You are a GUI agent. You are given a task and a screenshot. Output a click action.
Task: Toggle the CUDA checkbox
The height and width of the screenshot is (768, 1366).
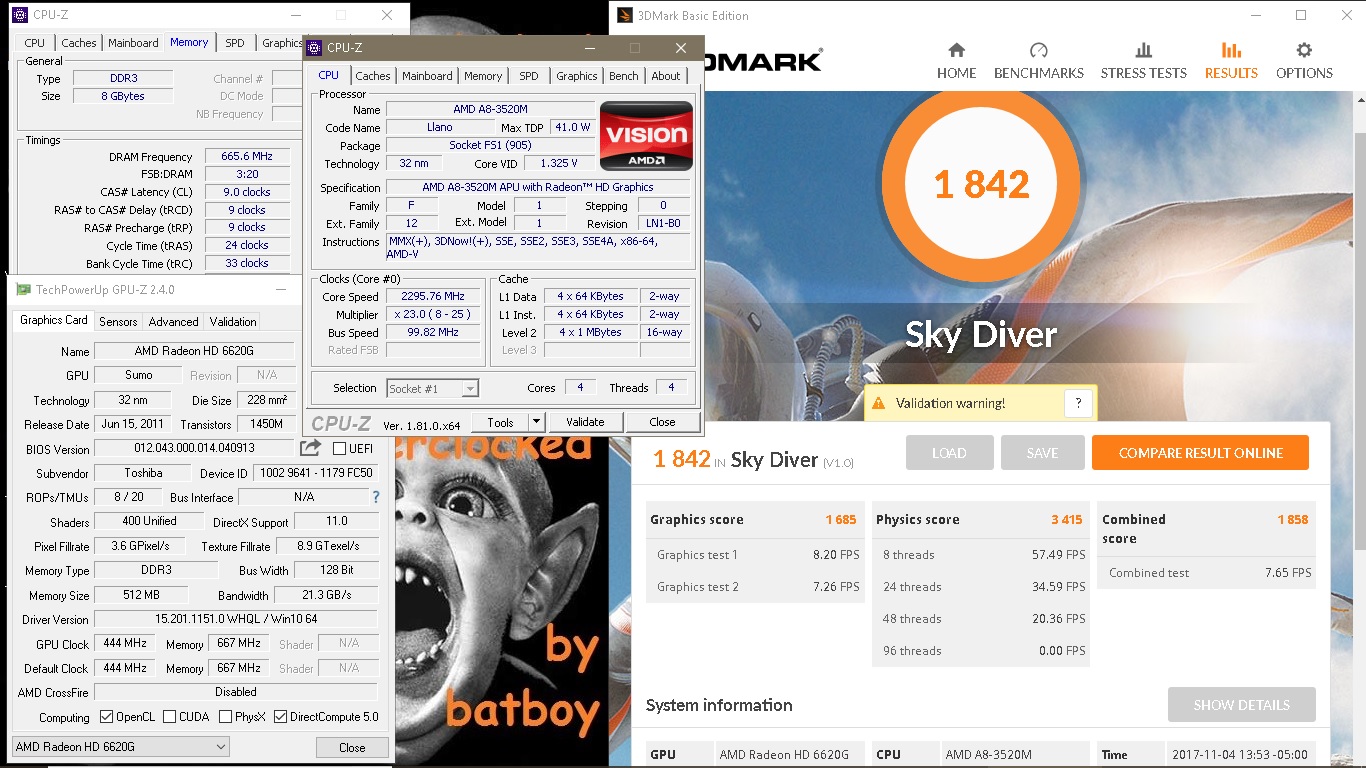(169, 717)
